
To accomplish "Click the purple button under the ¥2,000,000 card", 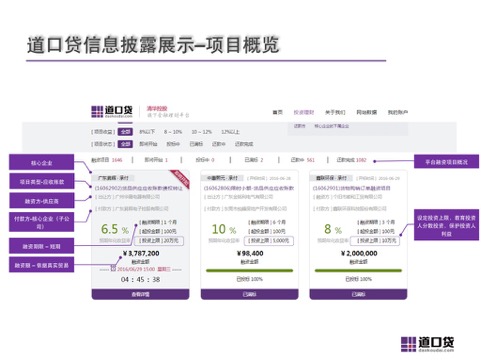I will pyautogui.click(x=358, y=294).
